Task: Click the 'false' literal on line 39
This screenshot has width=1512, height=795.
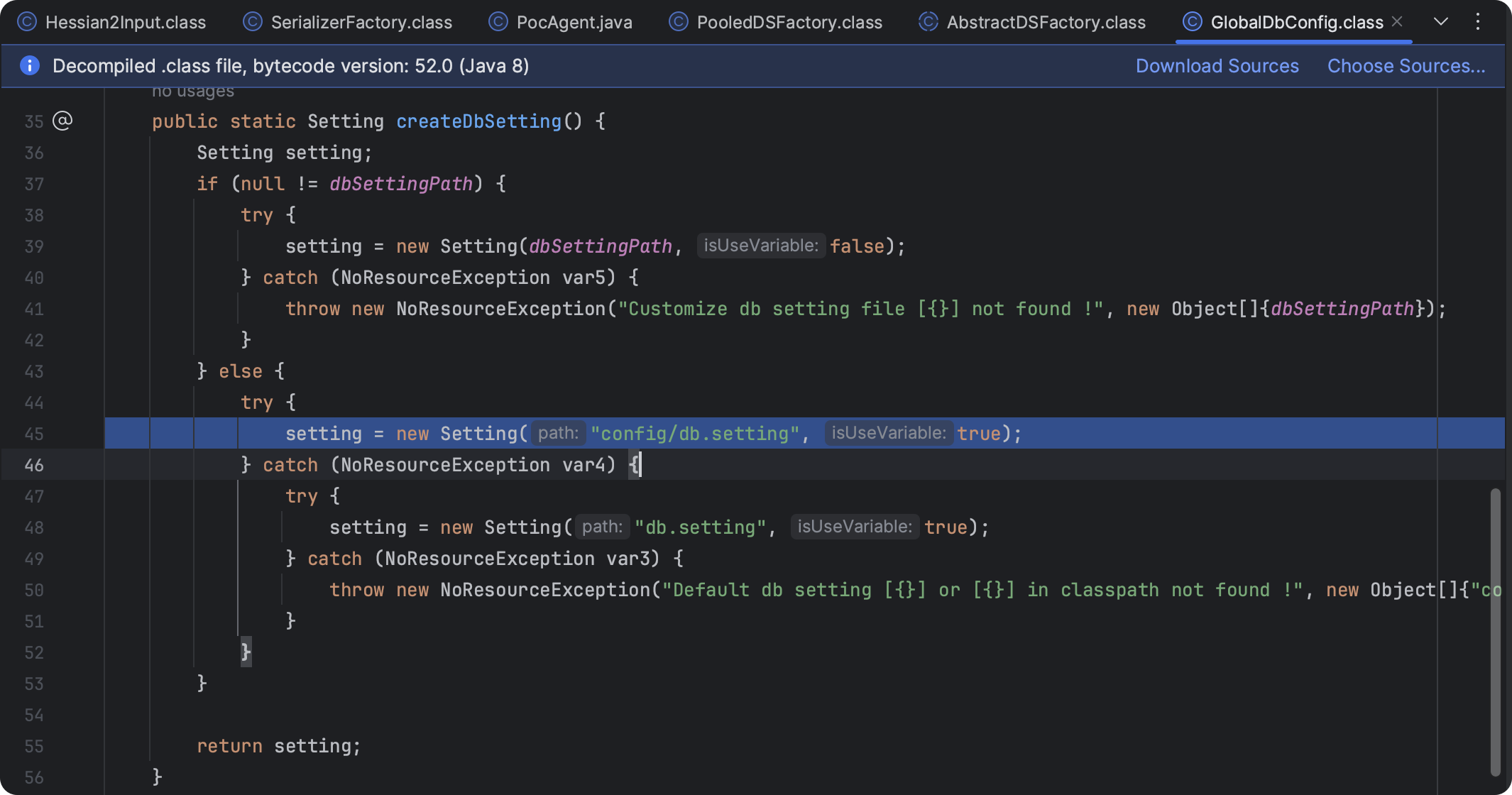Action: coord(857,246)
